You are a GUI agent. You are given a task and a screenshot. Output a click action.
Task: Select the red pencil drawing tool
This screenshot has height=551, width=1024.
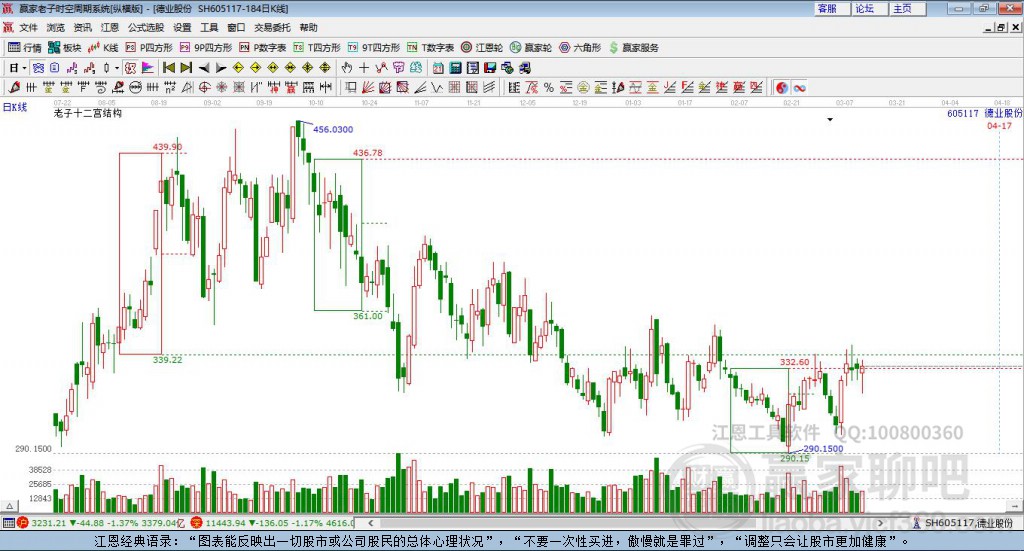tap(14, 87)
